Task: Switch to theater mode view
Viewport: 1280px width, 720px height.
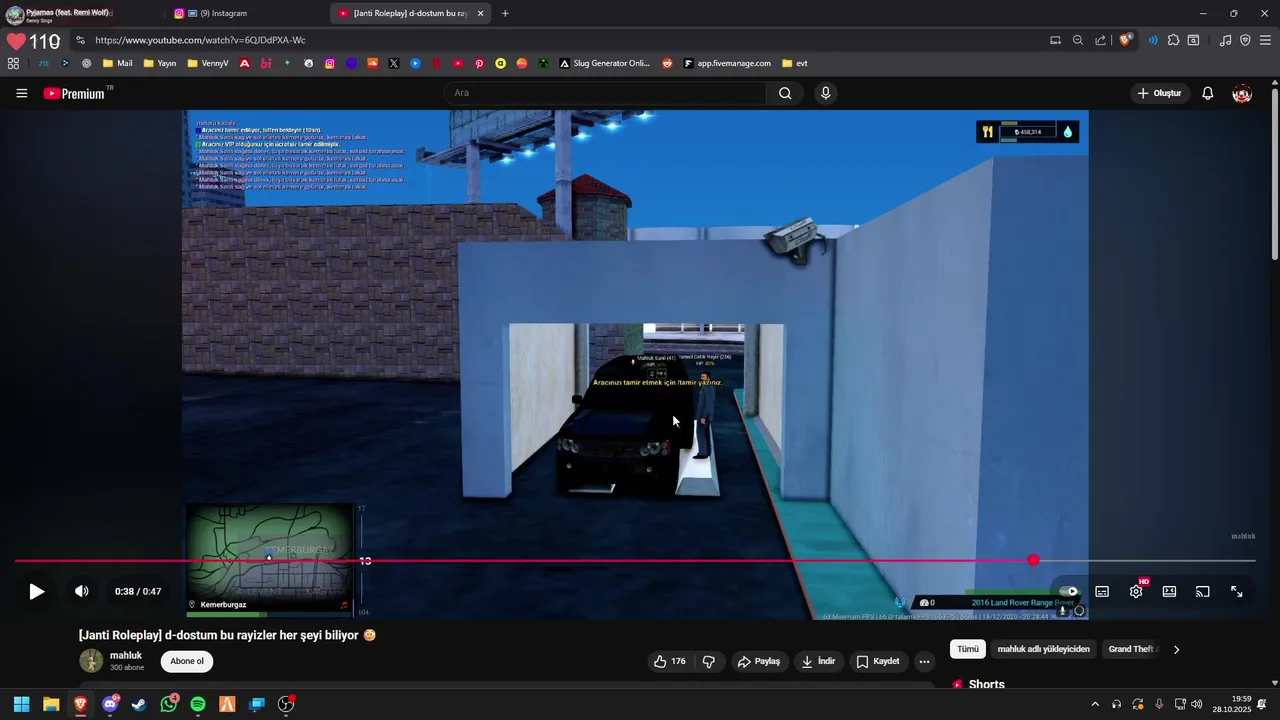Action: (x=1169, y=591)
